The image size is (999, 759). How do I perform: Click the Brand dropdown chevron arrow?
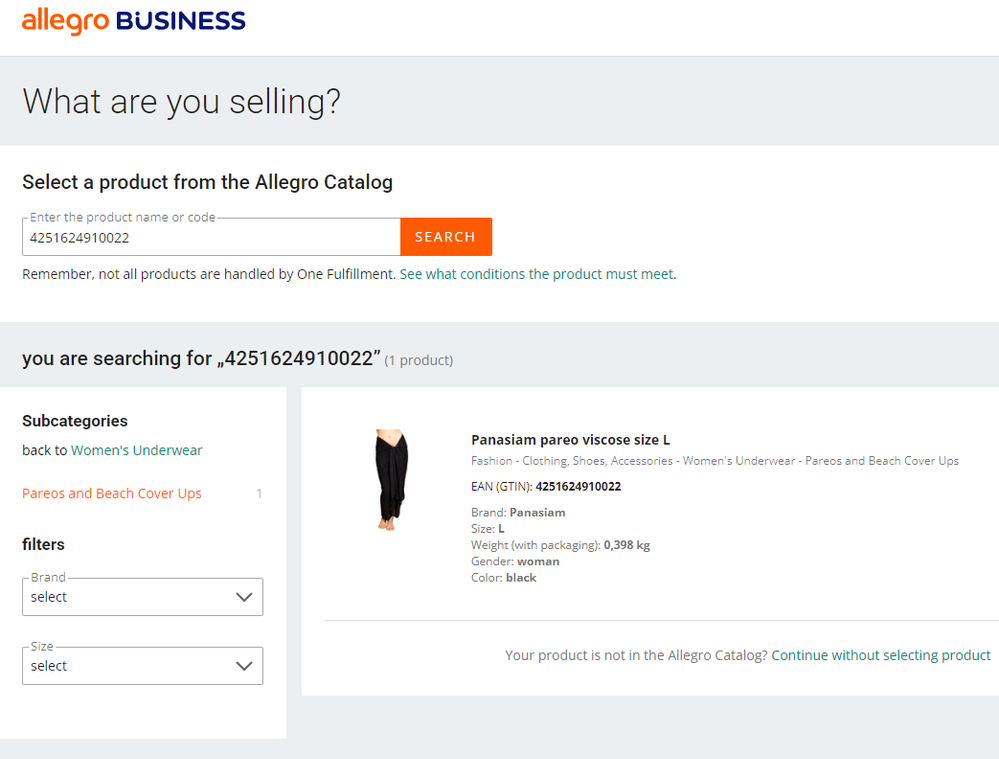[x=244, y=597]
